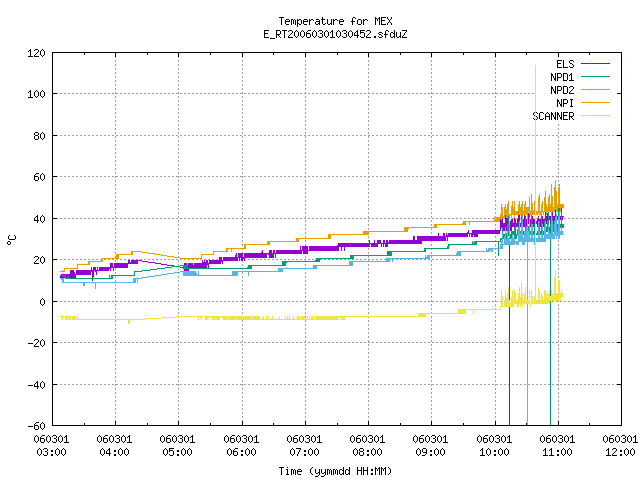This screenshot has height=480, width=640.
Task: Click the 060301 05:00 time tick label
Action: tap(177, 446)
